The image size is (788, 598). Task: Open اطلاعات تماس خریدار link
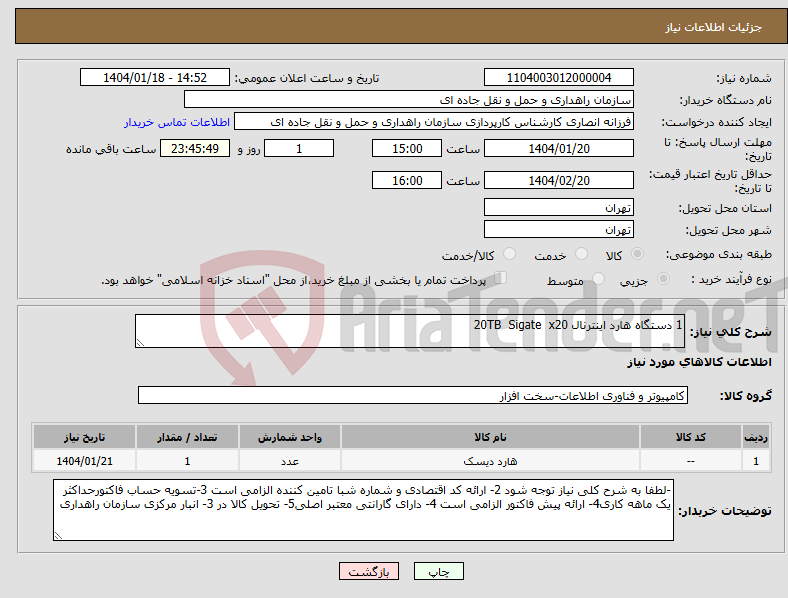[x=177, y=122]
